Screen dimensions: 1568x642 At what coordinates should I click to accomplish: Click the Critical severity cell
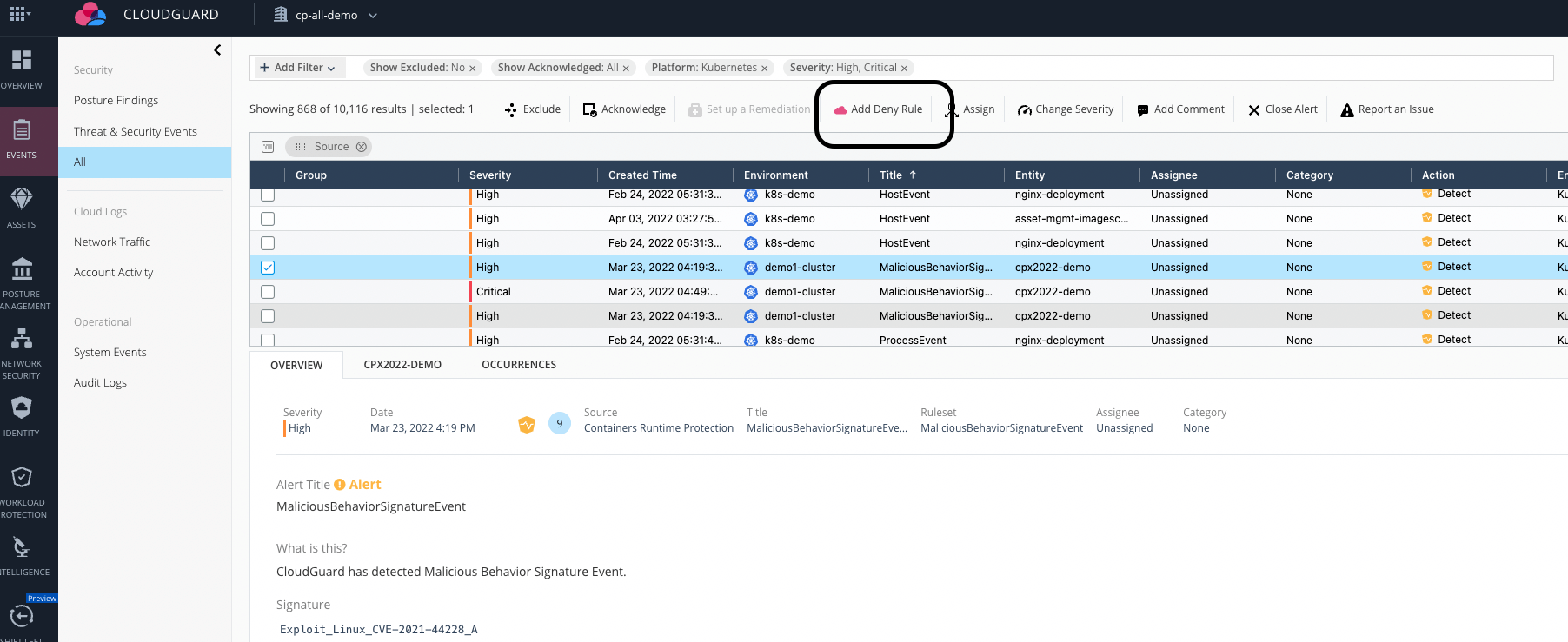494,292
